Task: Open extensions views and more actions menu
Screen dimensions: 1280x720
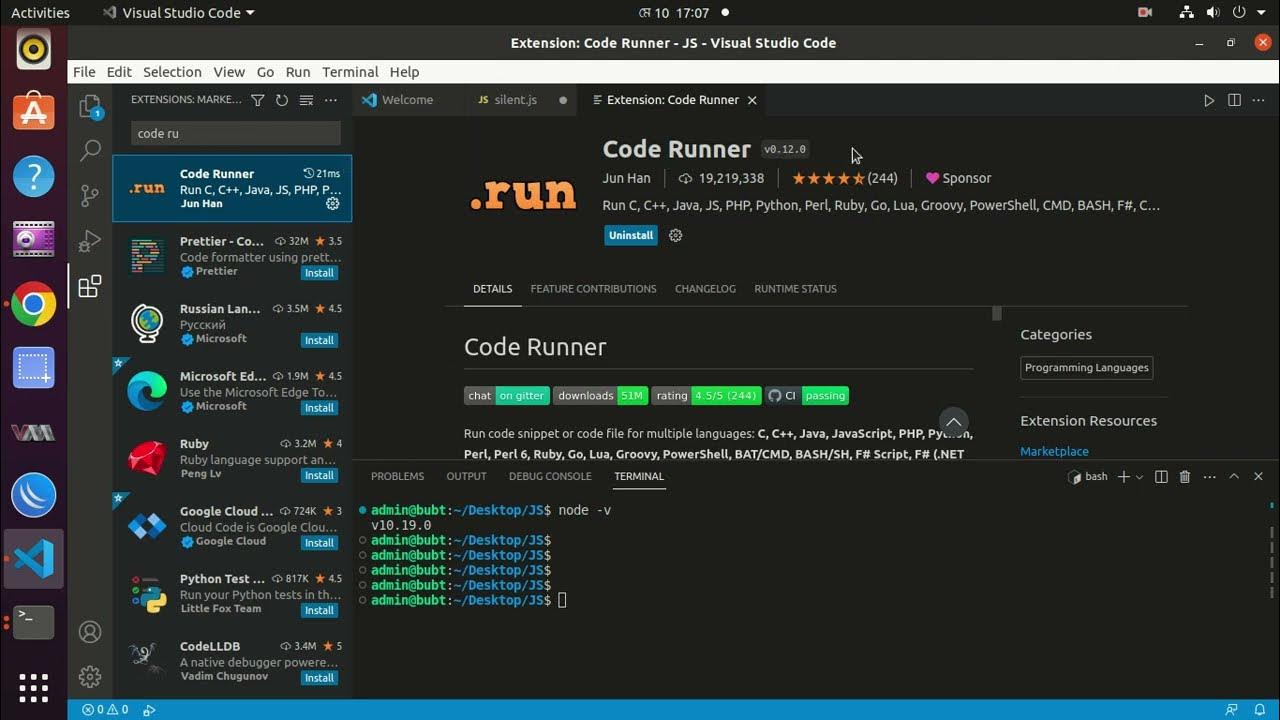Action: [x=331, y=100]
